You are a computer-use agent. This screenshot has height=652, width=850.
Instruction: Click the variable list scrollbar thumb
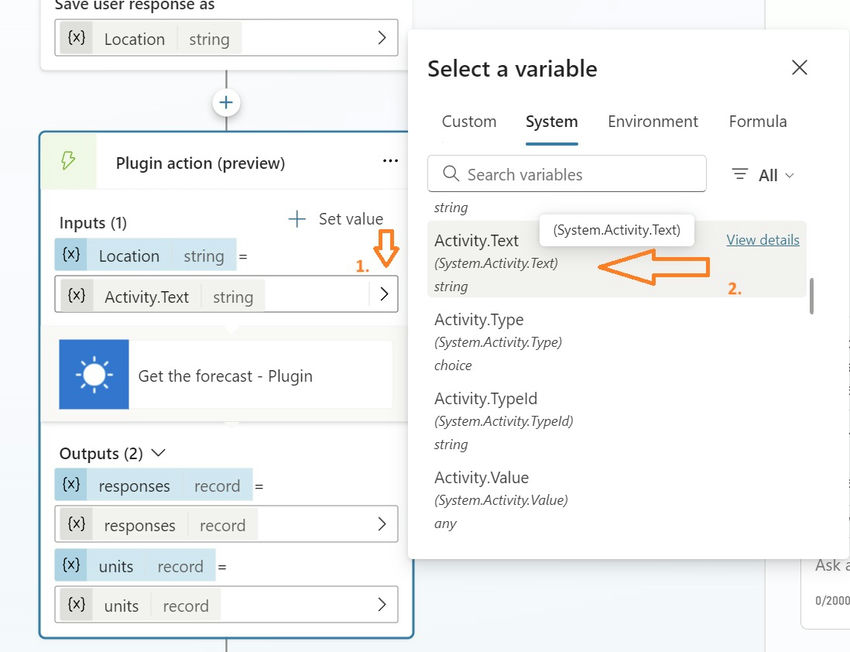click(811, 296)
